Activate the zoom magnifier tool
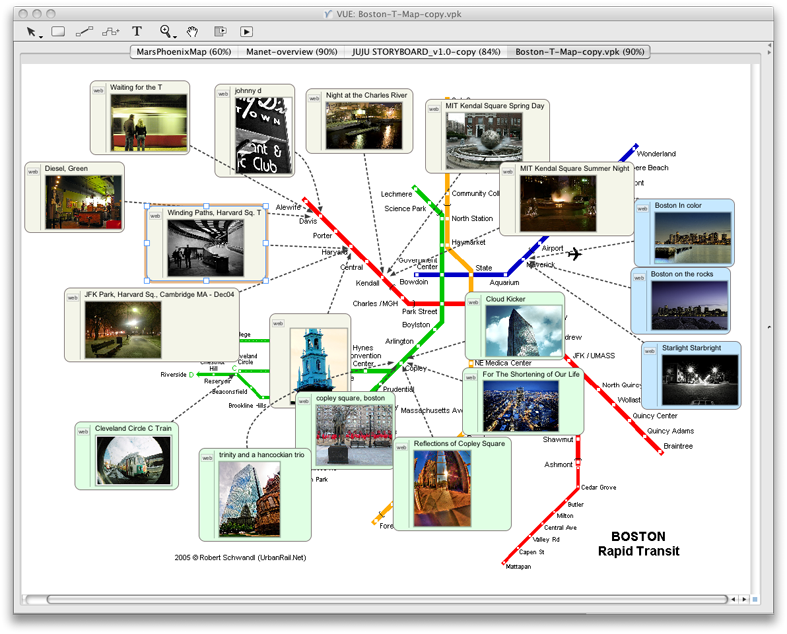The height and width of the screenshot is (634, 787). click(x=165, y=31)
